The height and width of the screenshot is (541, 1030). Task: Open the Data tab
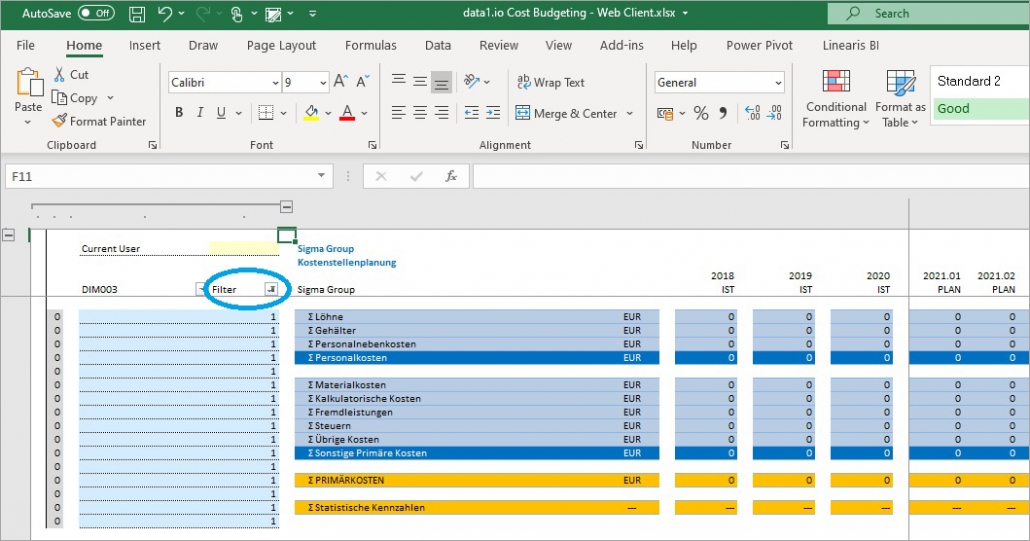tap(437, 45)
